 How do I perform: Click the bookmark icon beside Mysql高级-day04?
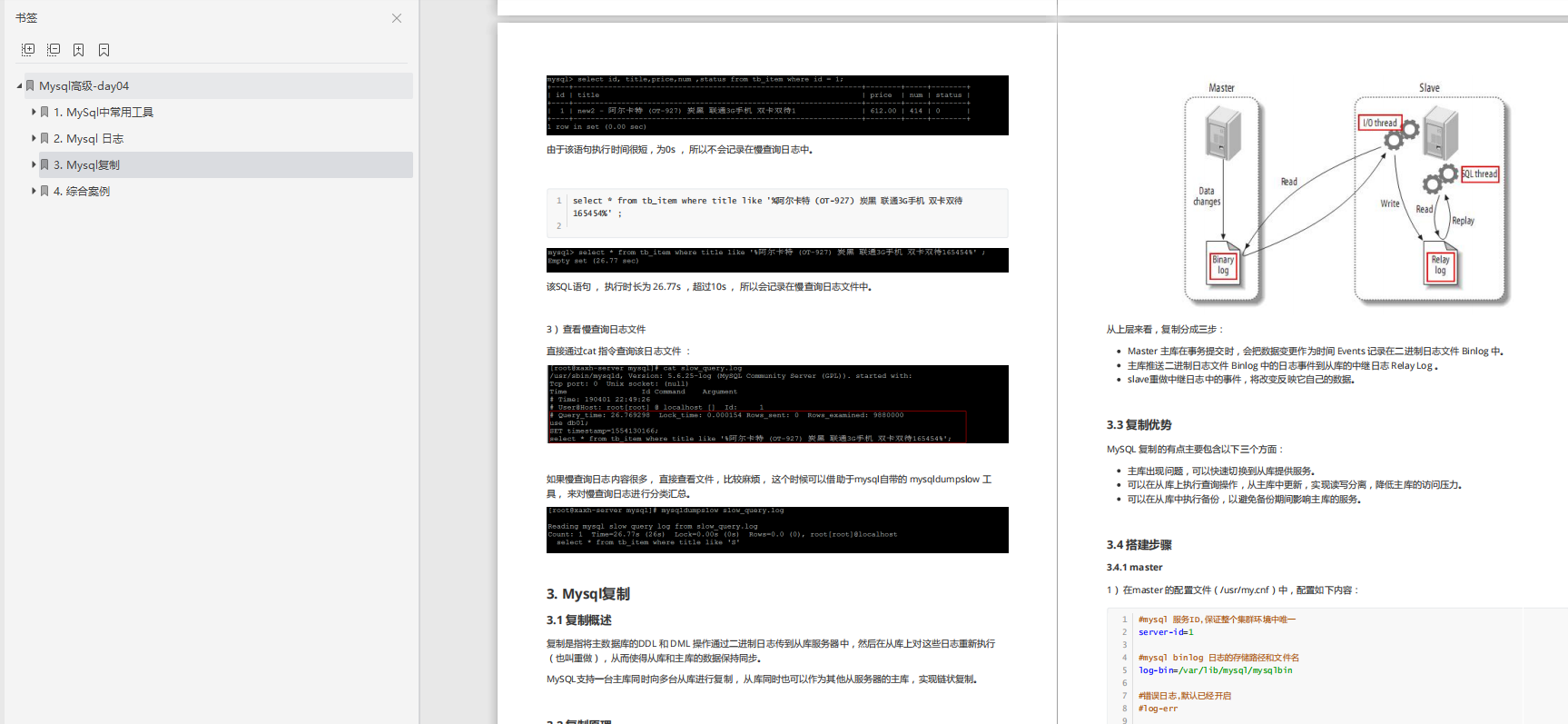click(30, 85)
